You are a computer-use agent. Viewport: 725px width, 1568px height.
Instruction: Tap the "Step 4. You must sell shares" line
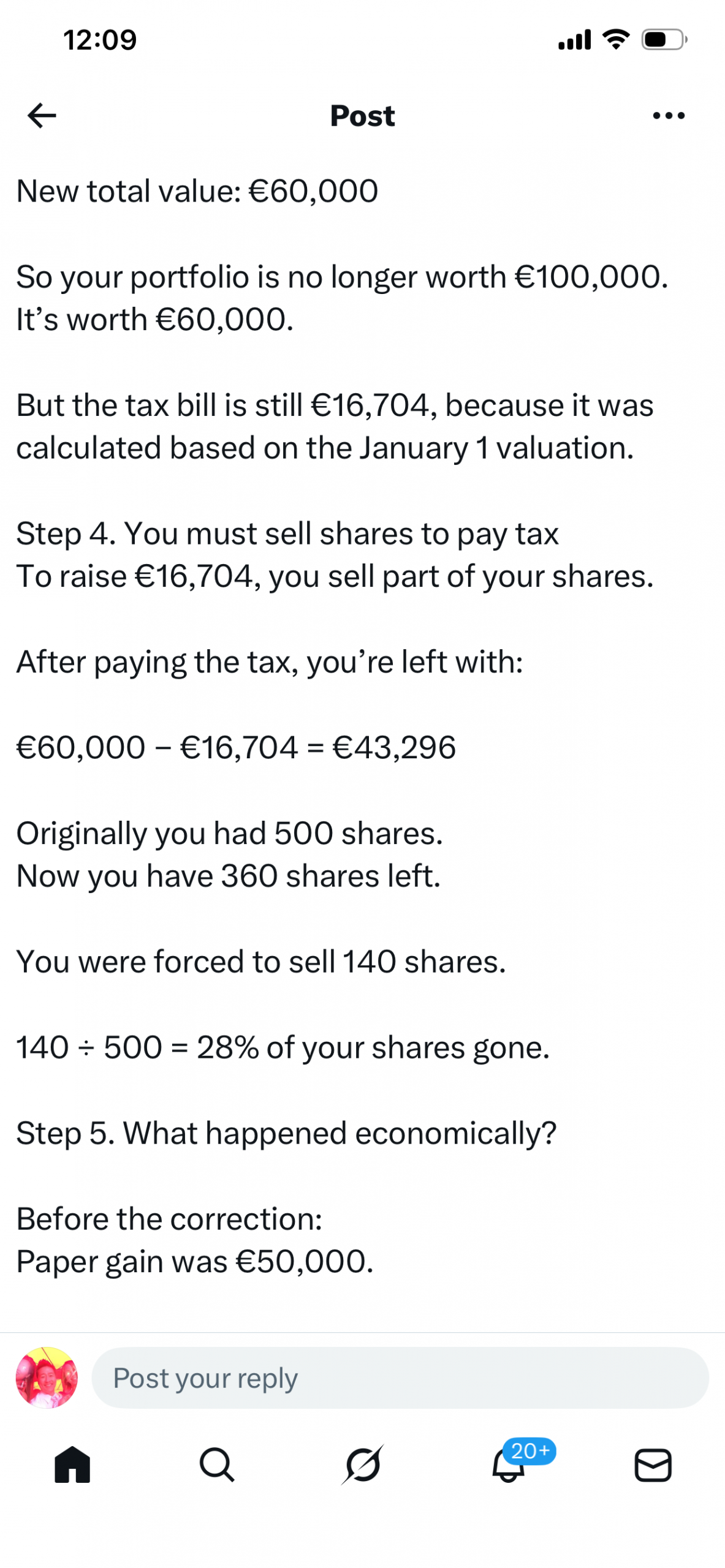[x=287, y=533]
